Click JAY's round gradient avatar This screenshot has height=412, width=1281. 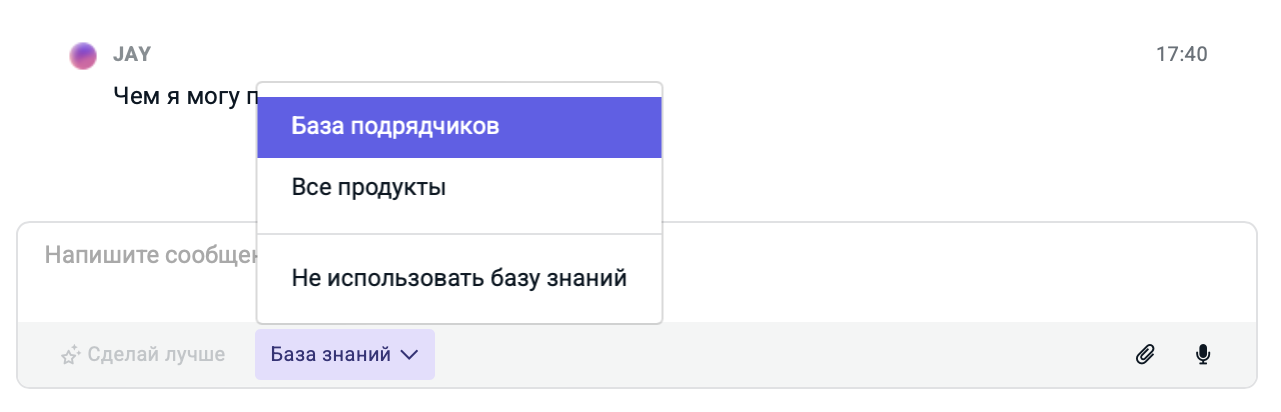(83, 55)
